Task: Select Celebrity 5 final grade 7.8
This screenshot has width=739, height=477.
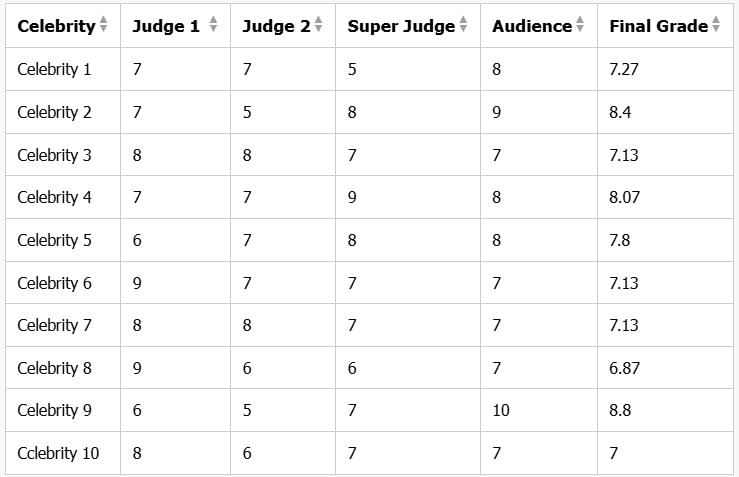Action: point(620,241)
